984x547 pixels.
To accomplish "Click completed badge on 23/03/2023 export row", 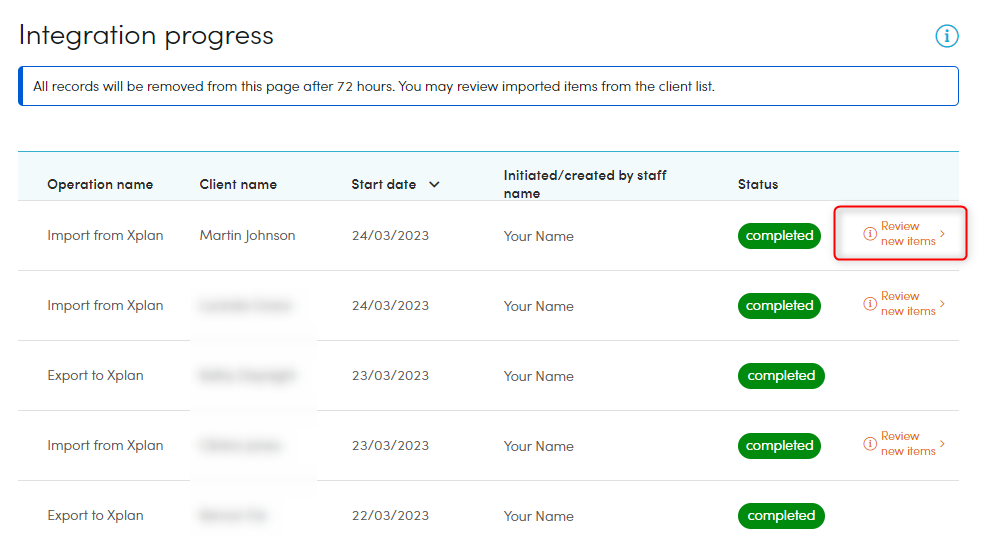I will (781, 376).
